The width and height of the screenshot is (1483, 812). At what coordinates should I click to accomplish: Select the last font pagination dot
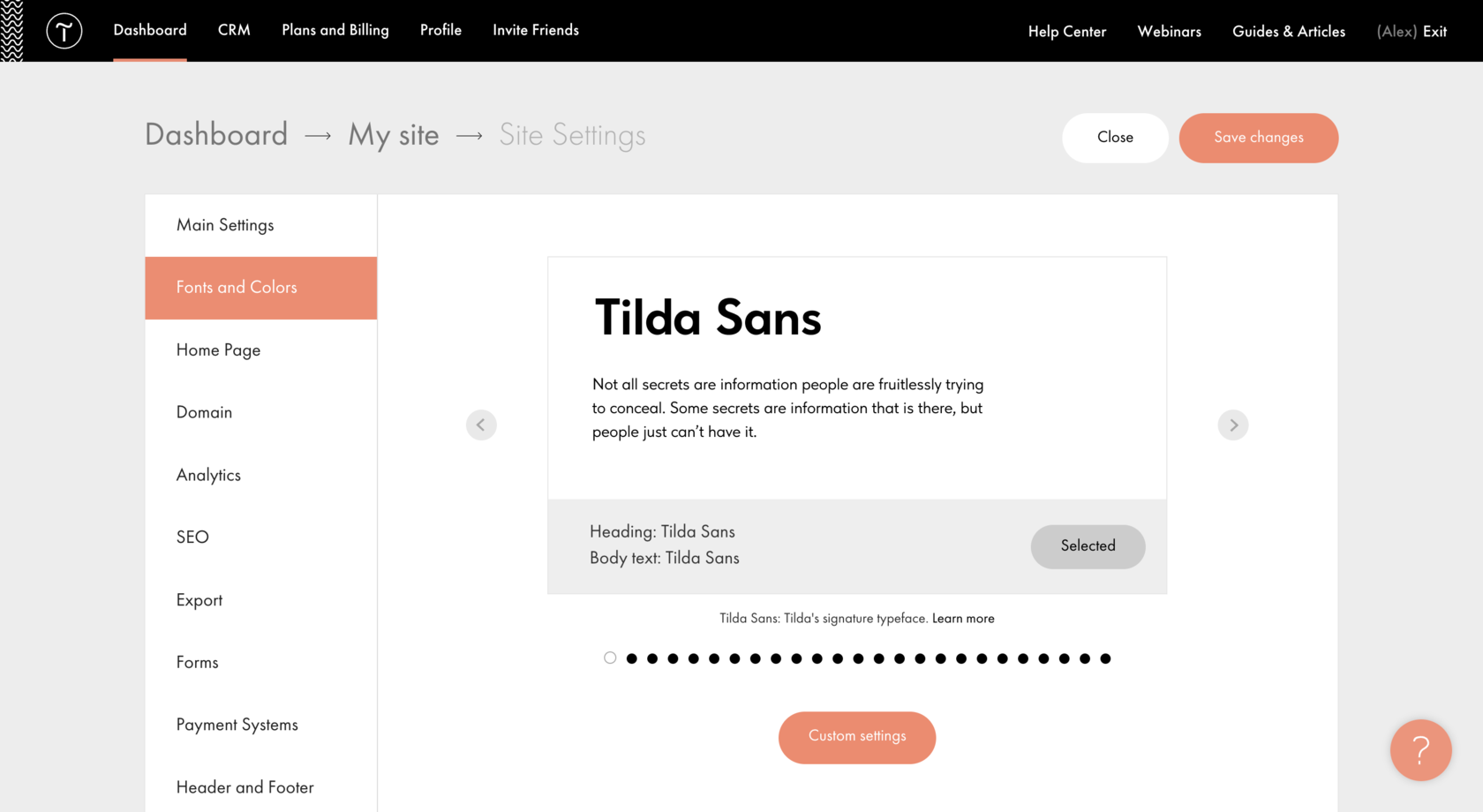click(1105, 658)
